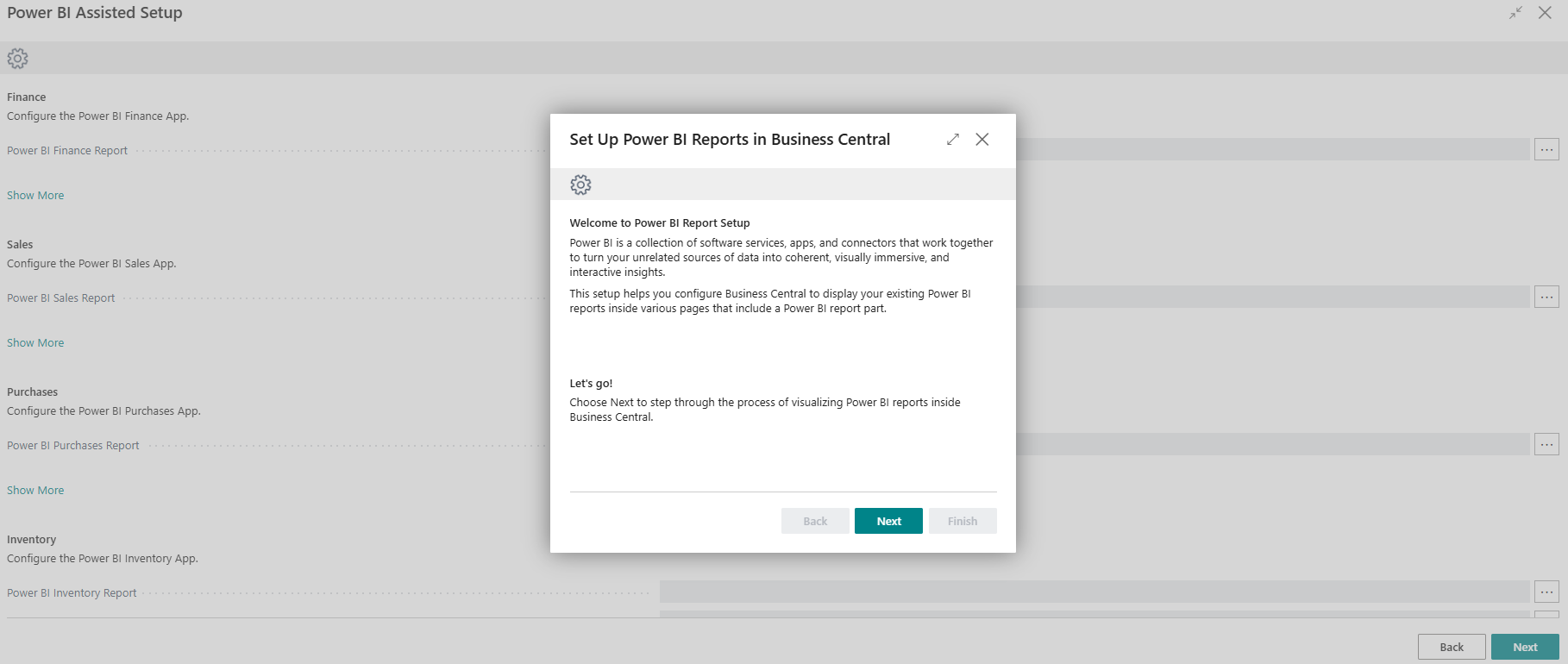Click Back on the Assisted Setup page
Viewport: 1568px width, 664px height.
[1452, 647]
